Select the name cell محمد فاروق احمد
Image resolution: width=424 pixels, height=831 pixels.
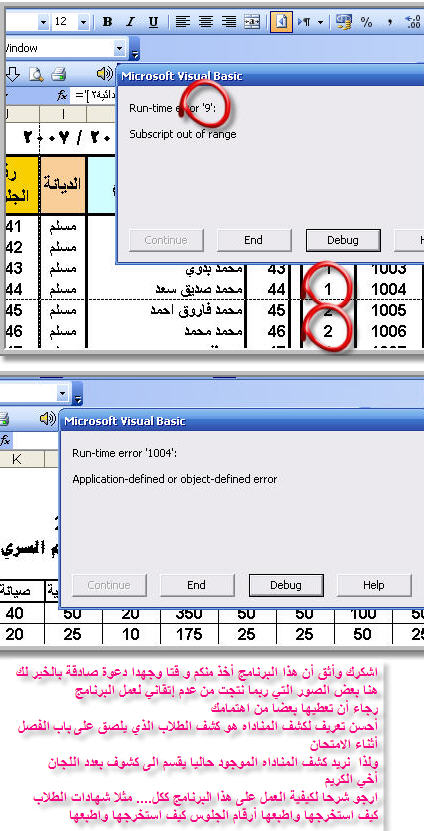coord(166,310)
